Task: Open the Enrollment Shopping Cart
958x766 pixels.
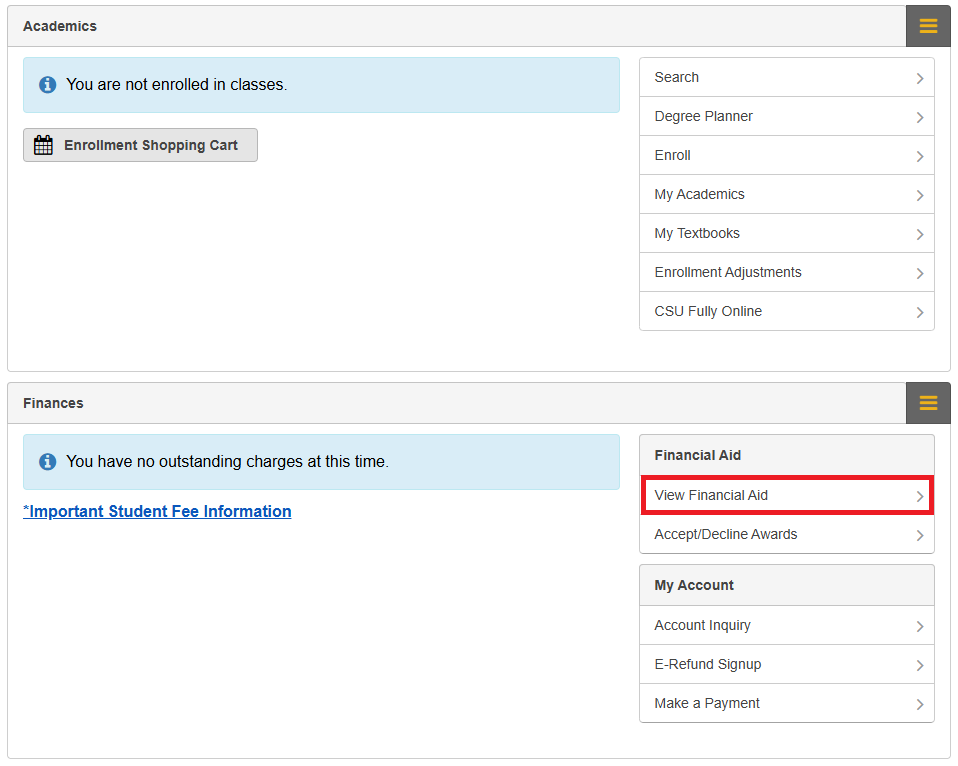Action: pyautogui.click(x=150, y=145)
